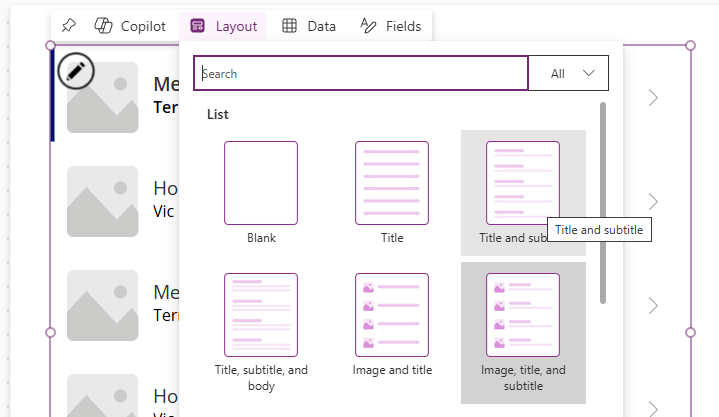Open the Layout tab
Image resolution: width=719 pixels, height=417 pixels.
click(223, 26)
